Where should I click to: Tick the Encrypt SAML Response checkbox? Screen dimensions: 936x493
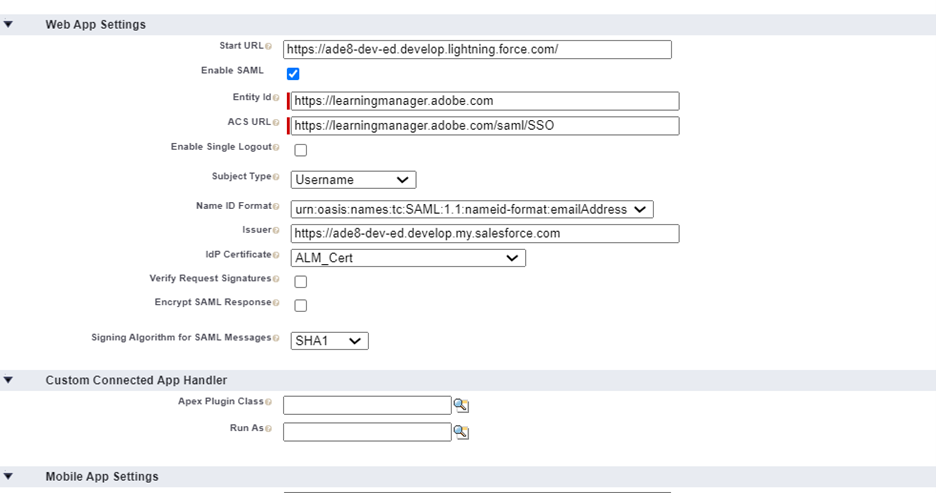pyautogui.click(x=300, y=305)
